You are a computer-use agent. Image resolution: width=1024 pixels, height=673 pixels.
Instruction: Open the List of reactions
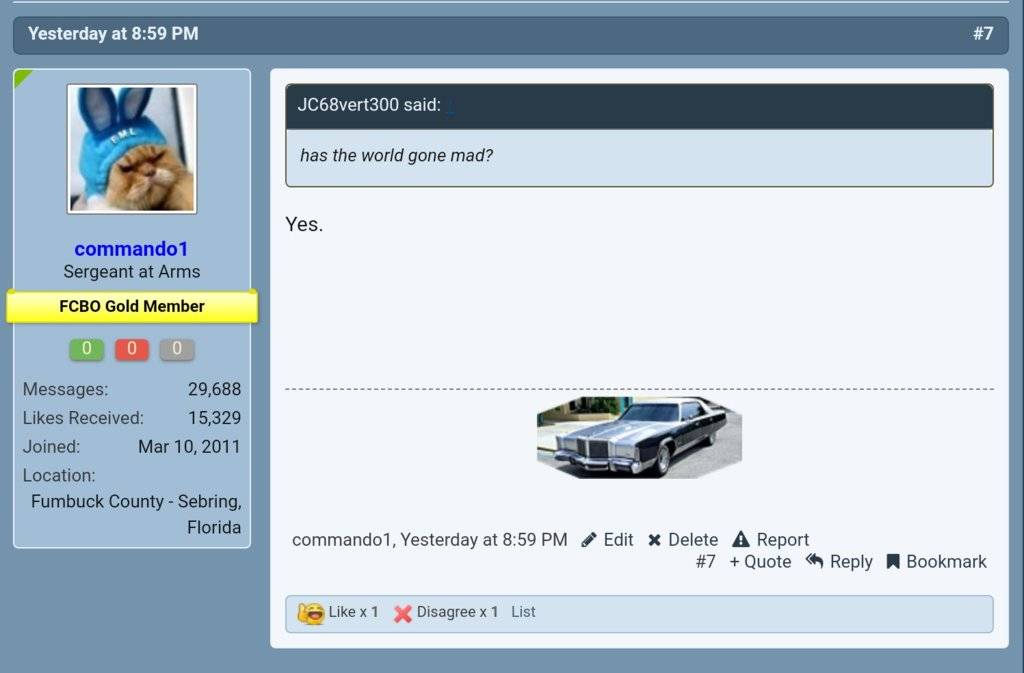[x=524, y=612]
